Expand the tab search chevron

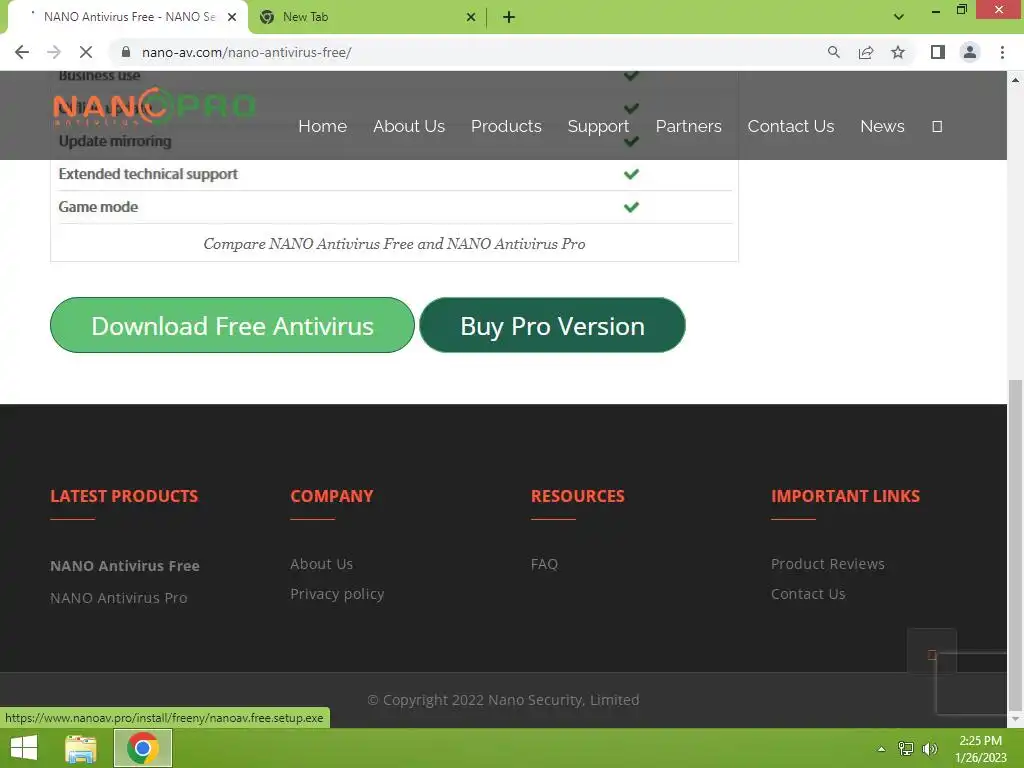coord(899,17)
